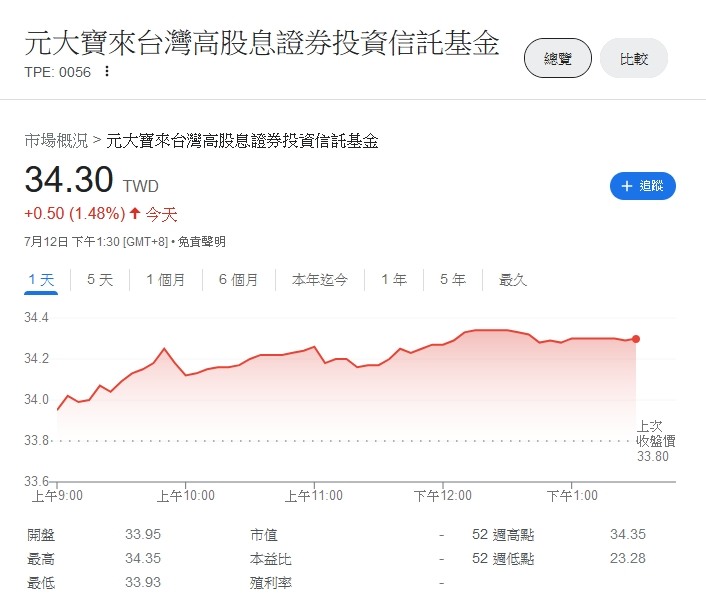The height and width of the screenshot is (607, 706).
Task: Click the main fund title heading
Action: [x=262, y=44]
